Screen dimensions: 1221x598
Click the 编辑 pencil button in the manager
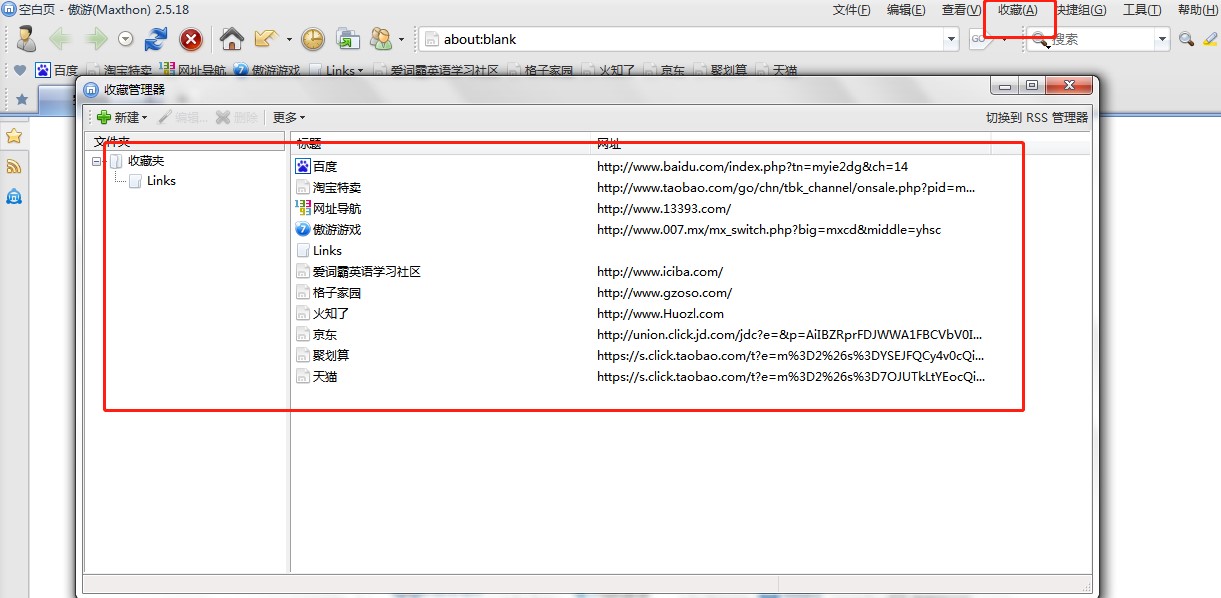183,117
